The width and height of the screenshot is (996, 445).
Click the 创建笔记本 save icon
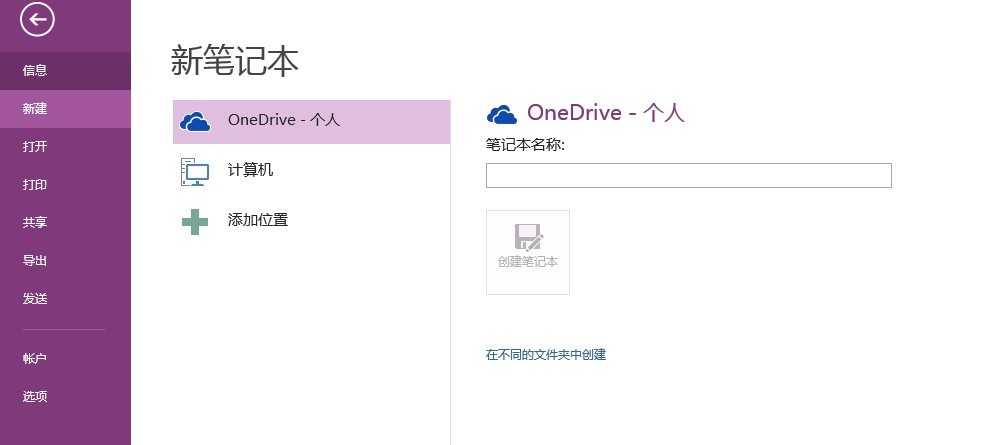(528, 237)
